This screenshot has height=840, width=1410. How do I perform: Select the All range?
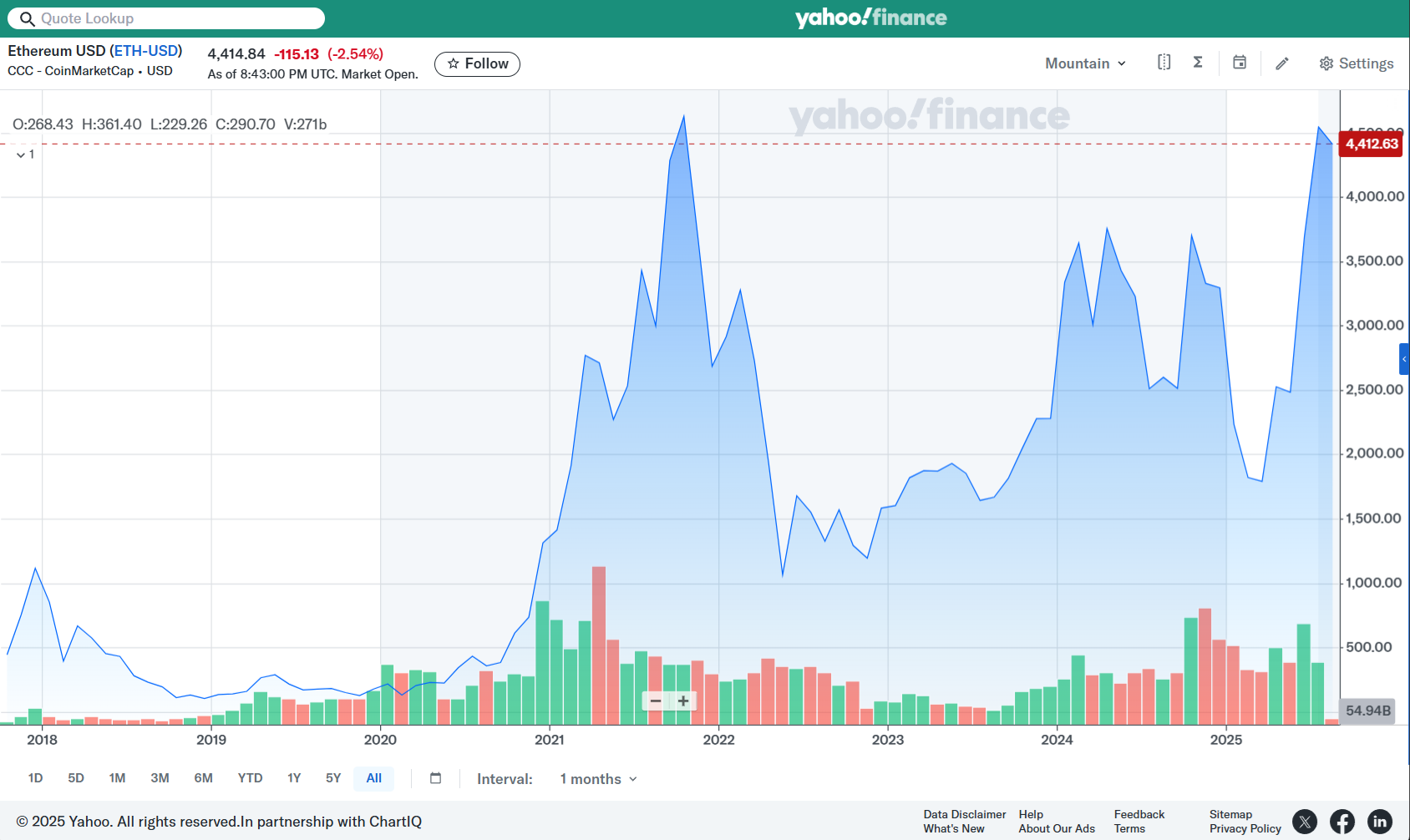(373, 778)
